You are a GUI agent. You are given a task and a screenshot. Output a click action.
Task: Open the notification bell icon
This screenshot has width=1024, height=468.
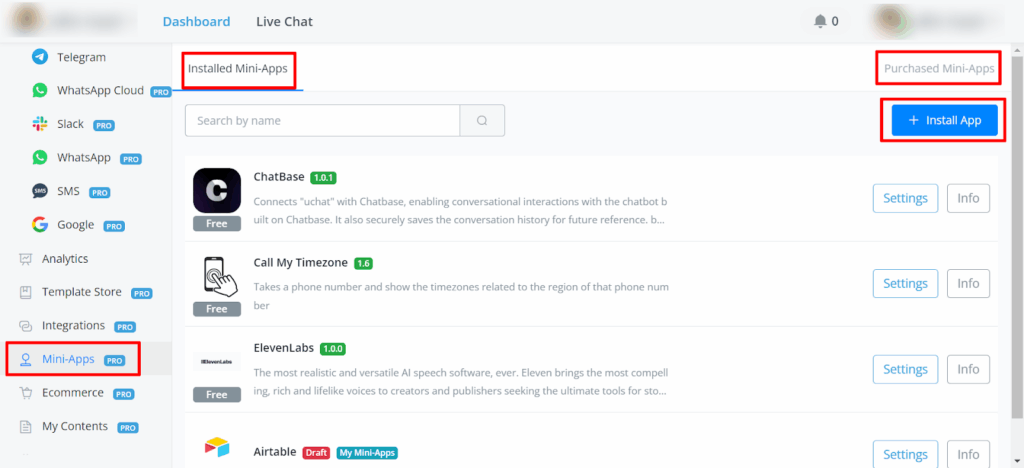click(x=820, y=21)
